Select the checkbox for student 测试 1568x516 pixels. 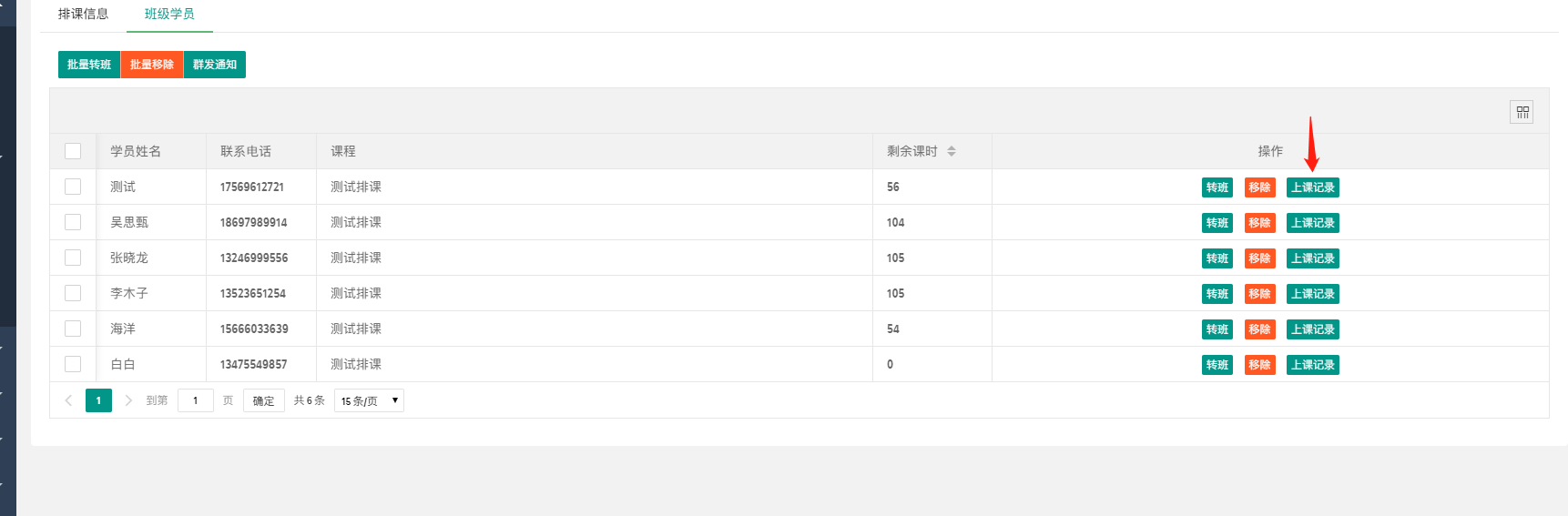click(x=73, y=187)
